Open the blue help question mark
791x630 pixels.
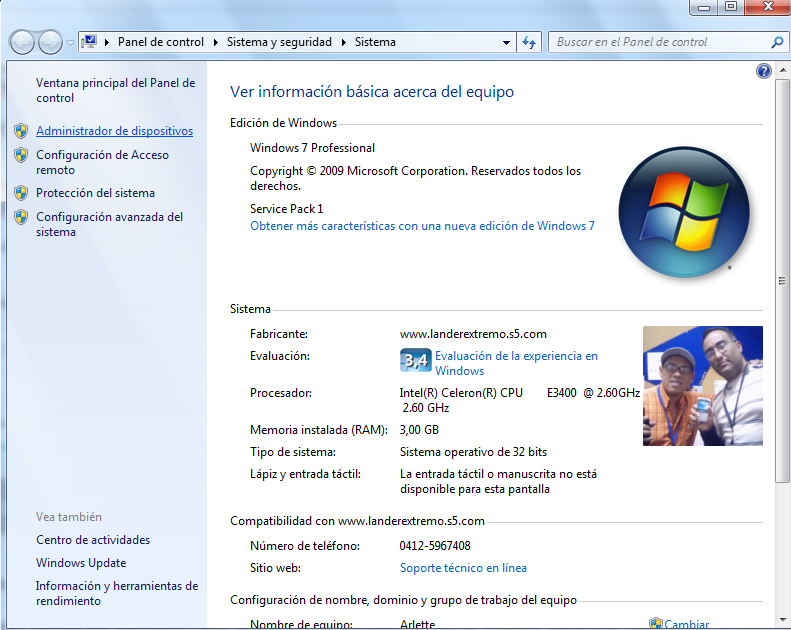764,71
